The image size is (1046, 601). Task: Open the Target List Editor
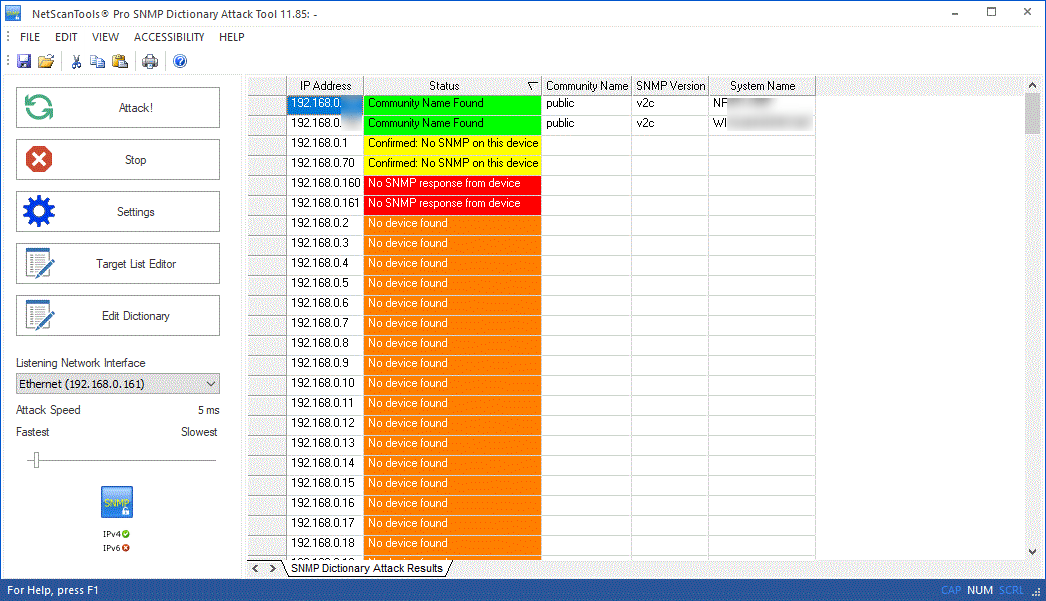(118, 263)
